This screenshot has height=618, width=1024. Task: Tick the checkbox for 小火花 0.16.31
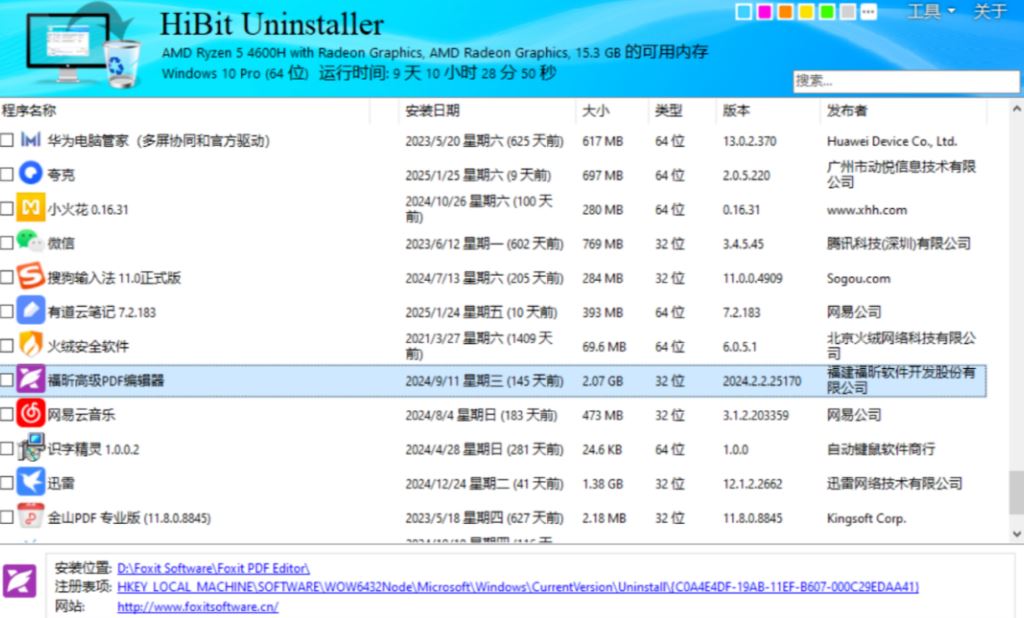coord(8,209)
